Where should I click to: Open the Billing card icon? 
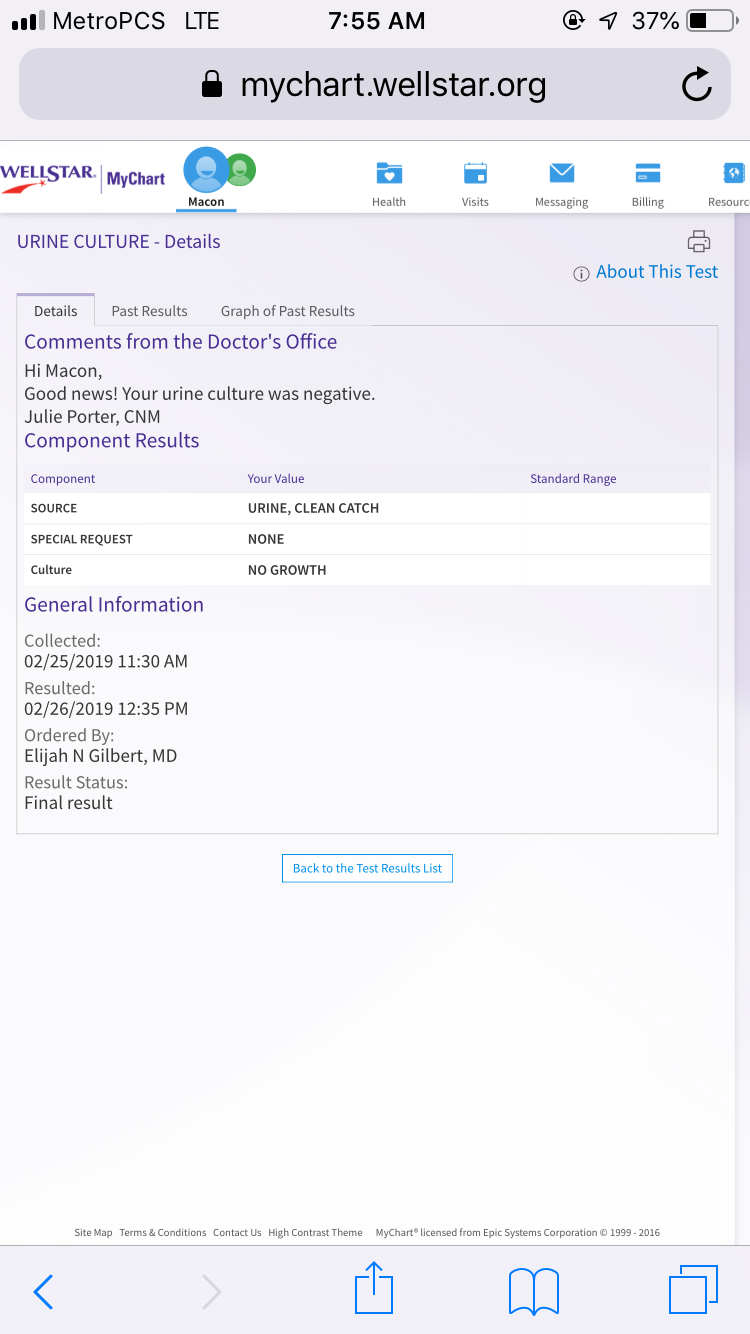point(647,174)
